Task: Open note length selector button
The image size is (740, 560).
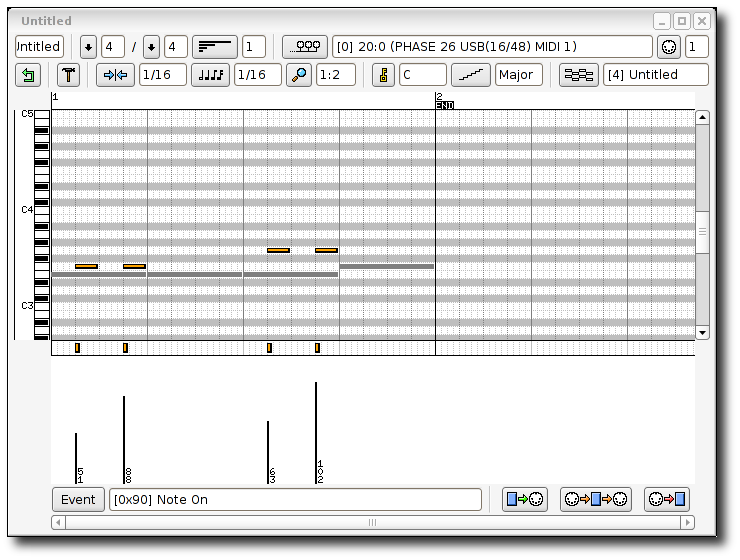Action: [210, 75]
